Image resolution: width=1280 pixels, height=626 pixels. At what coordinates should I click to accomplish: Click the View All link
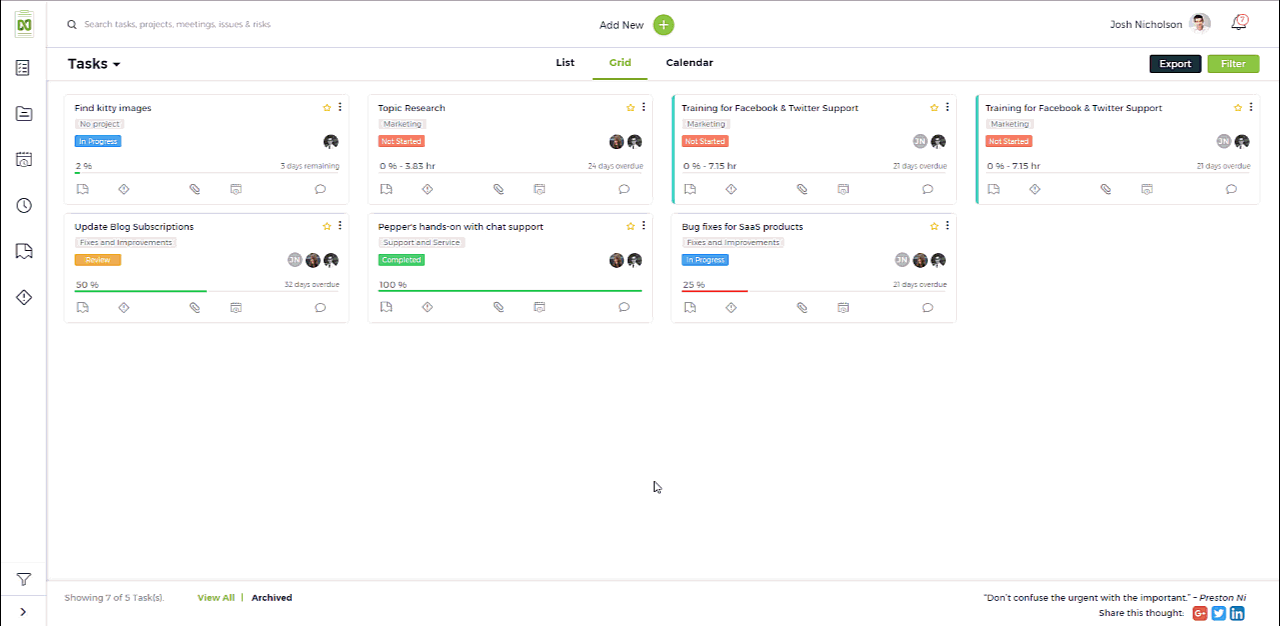point(216,598)
